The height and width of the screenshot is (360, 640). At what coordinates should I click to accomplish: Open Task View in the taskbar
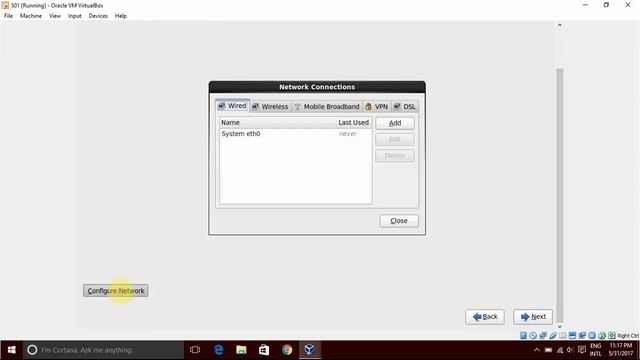point(195,350)
